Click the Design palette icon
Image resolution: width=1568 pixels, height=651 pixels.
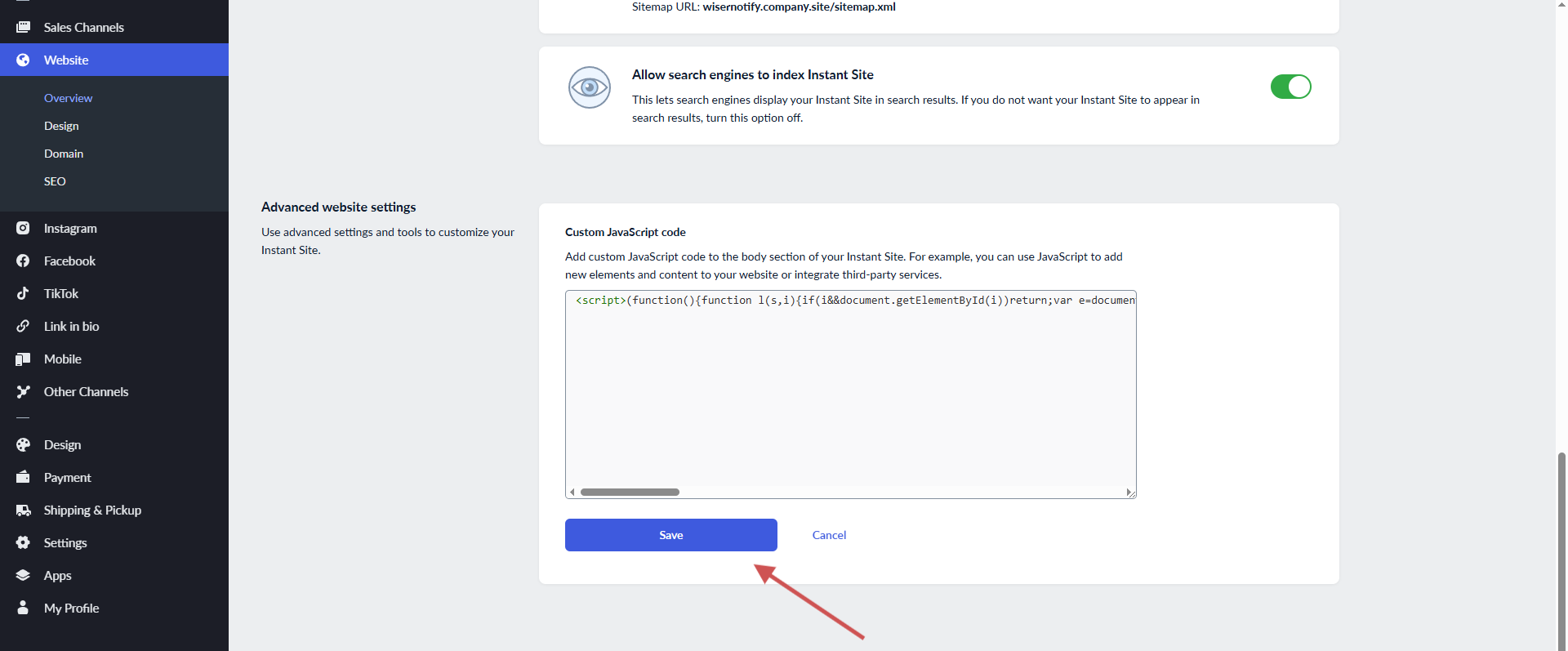tap(23, 445)
